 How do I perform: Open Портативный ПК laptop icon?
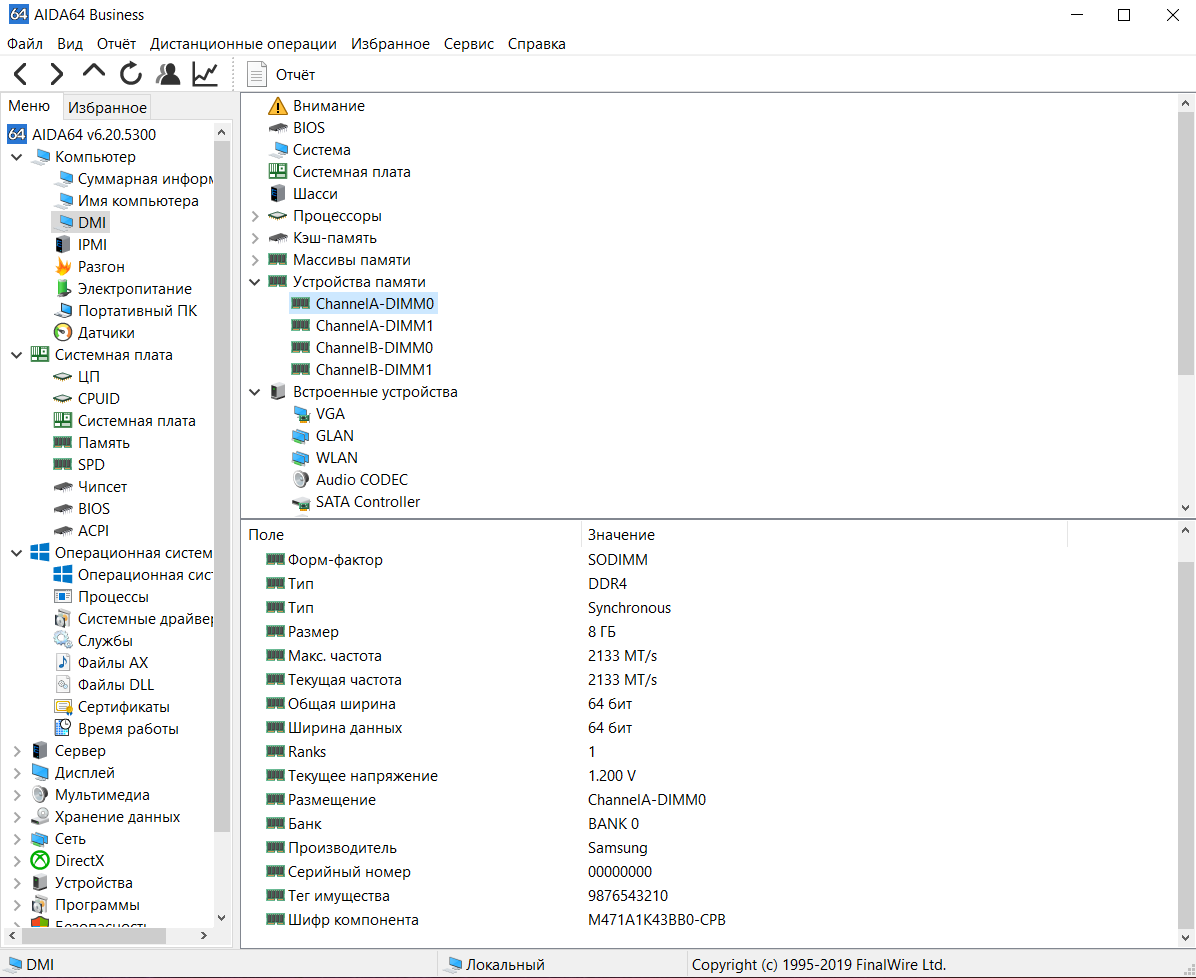click(63, 311)
